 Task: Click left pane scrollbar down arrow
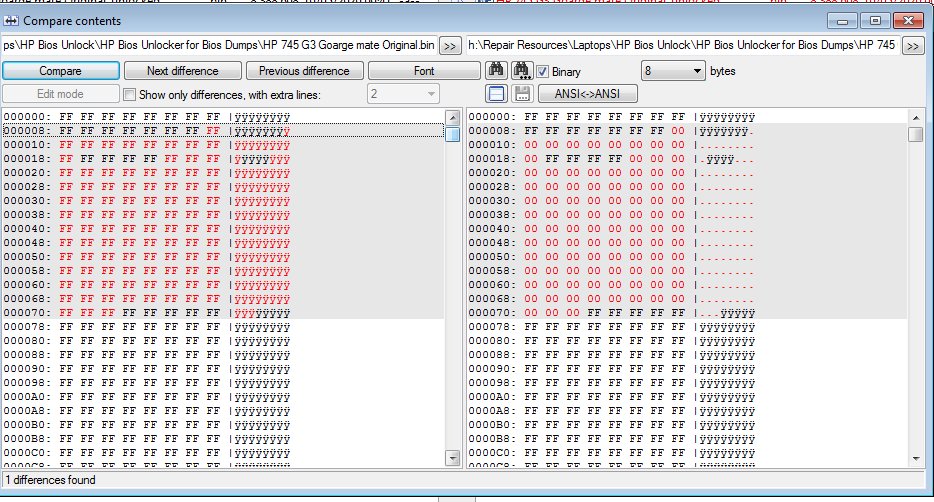(x=453, y=457)
